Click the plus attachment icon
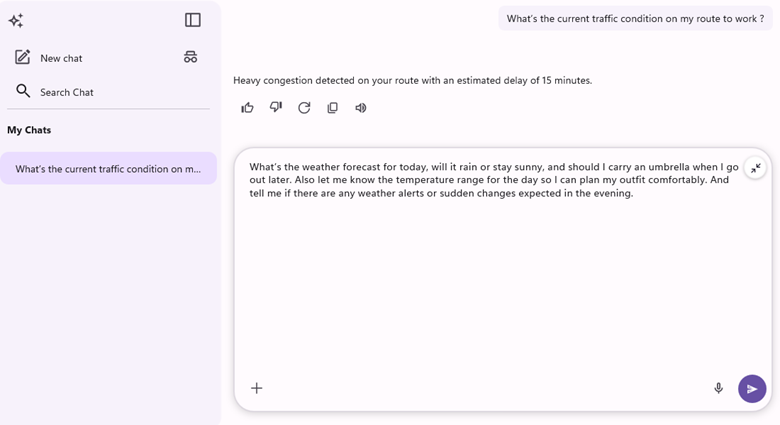The image size is (780, 425). pyautogui.click(x=257, y=388)
